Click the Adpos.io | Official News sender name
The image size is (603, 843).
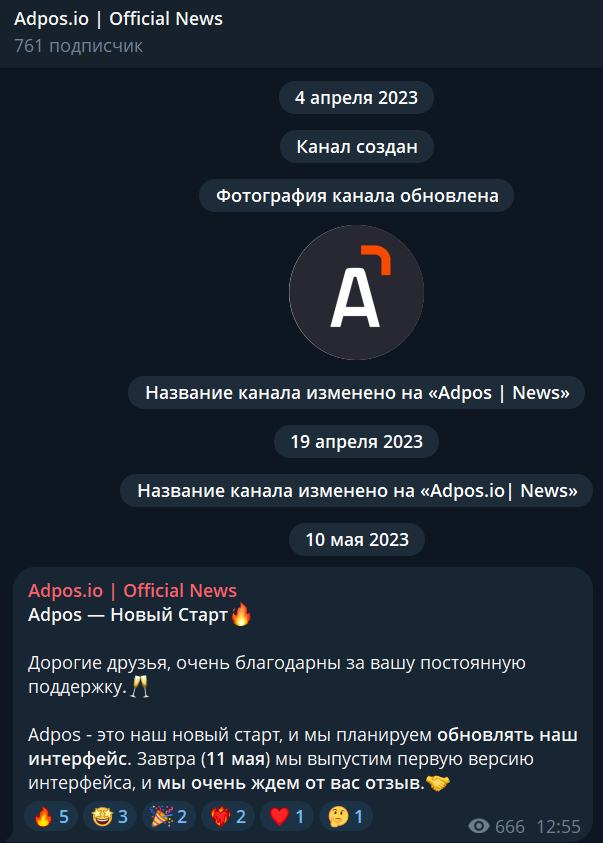(132, 590)
